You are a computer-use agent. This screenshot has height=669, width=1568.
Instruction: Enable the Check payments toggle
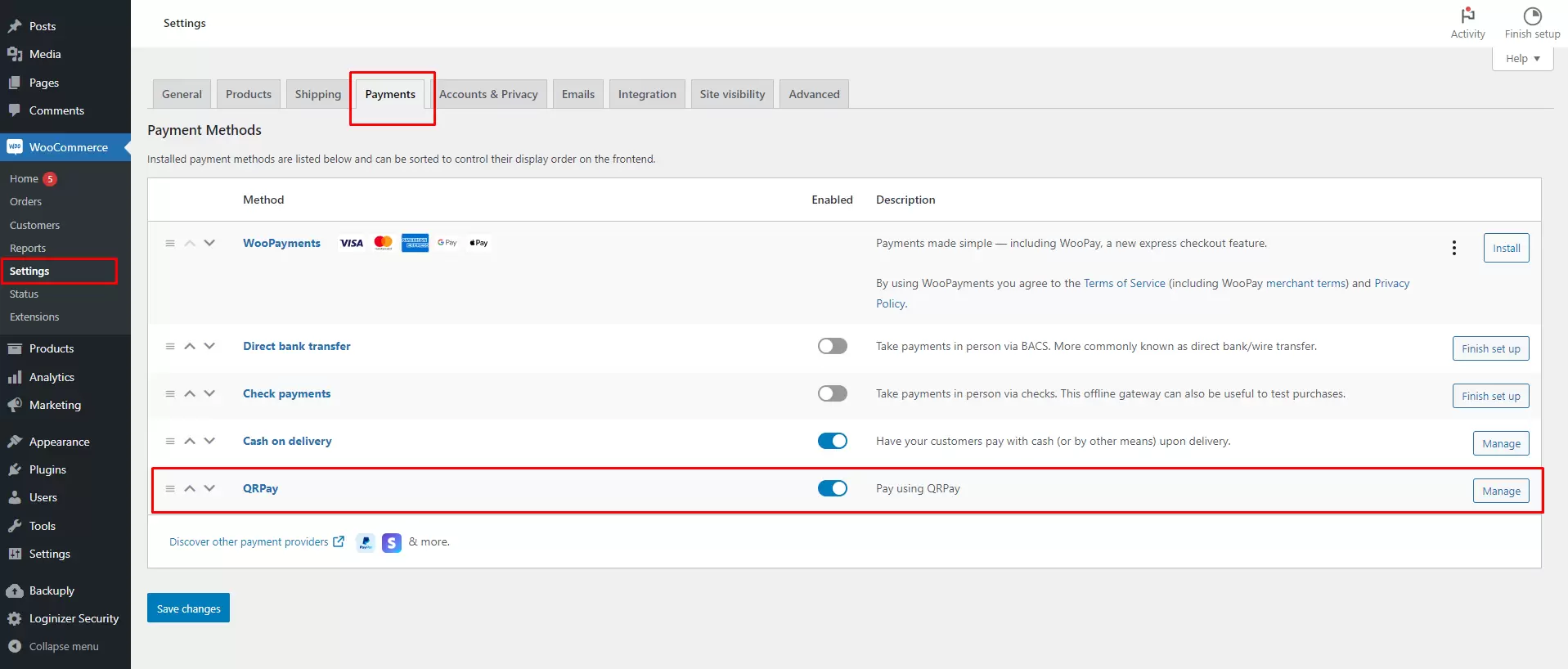[x=833, y=393]
